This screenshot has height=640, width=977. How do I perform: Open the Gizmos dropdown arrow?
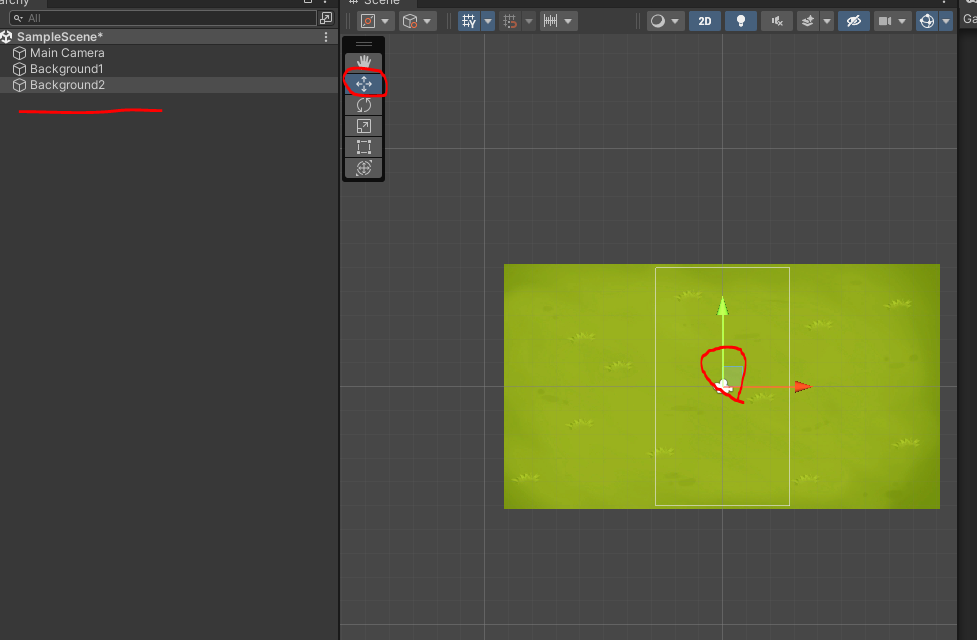point(946,21)
